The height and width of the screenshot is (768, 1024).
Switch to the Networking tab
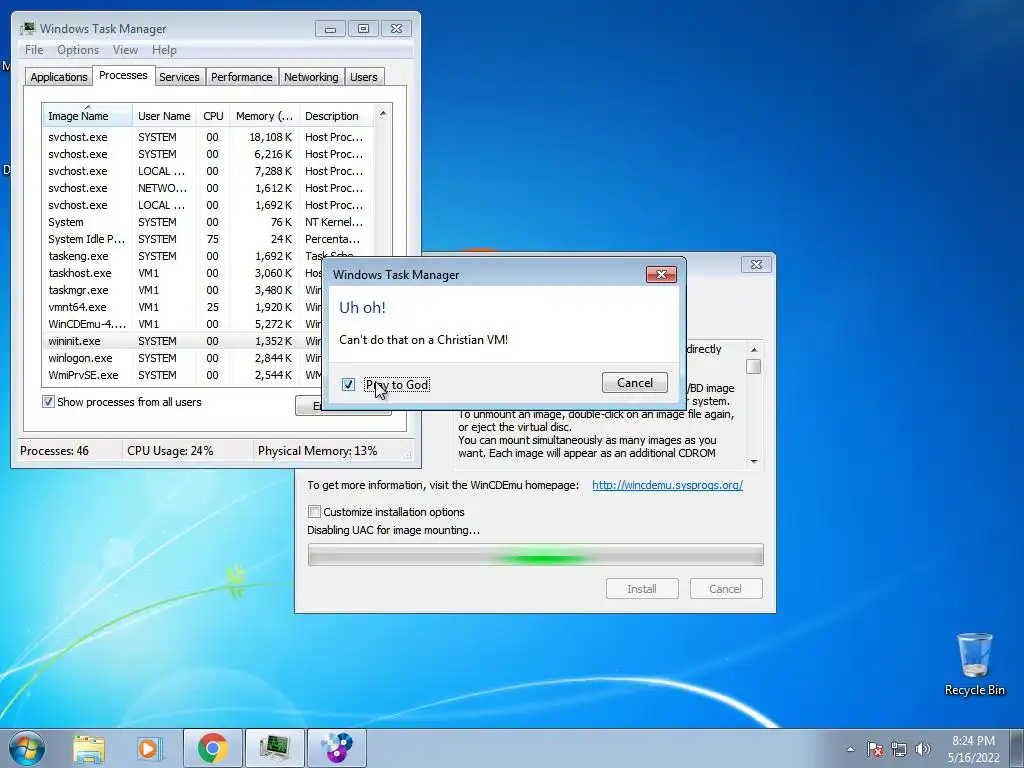click(311, 77)
